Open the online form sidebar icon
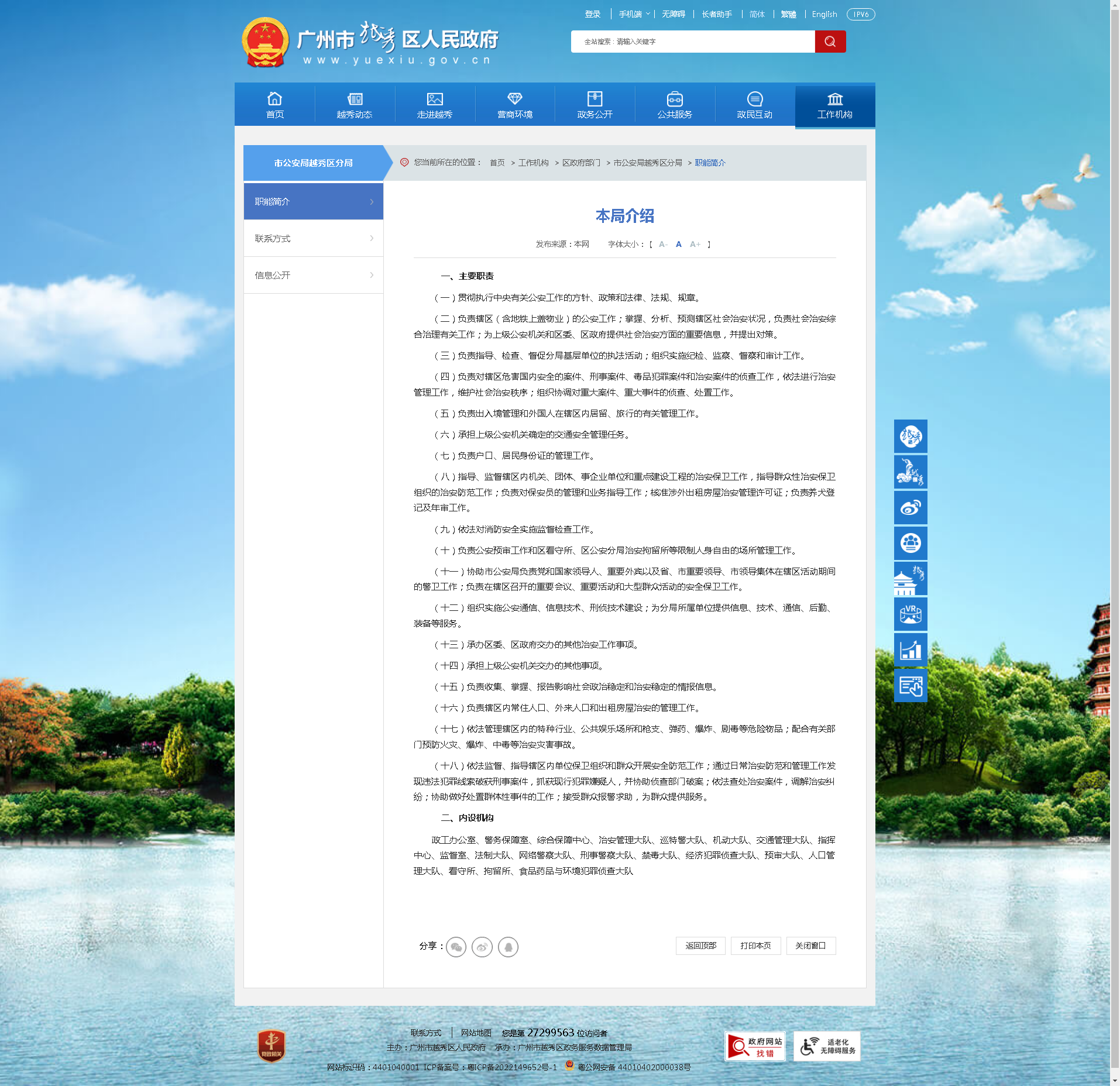The width and height of the screenshot is (1120, 1086). tap(911, 686)
